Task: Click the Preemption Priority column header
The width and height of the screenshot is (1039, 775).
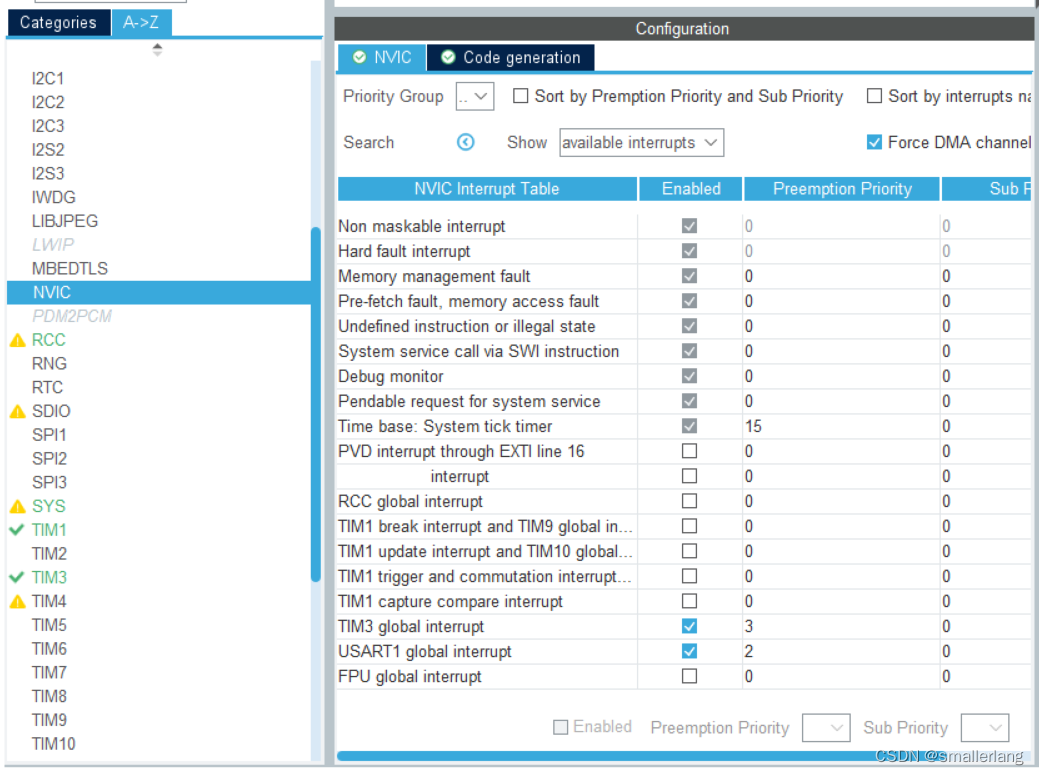Action: (x=842, y=189)
